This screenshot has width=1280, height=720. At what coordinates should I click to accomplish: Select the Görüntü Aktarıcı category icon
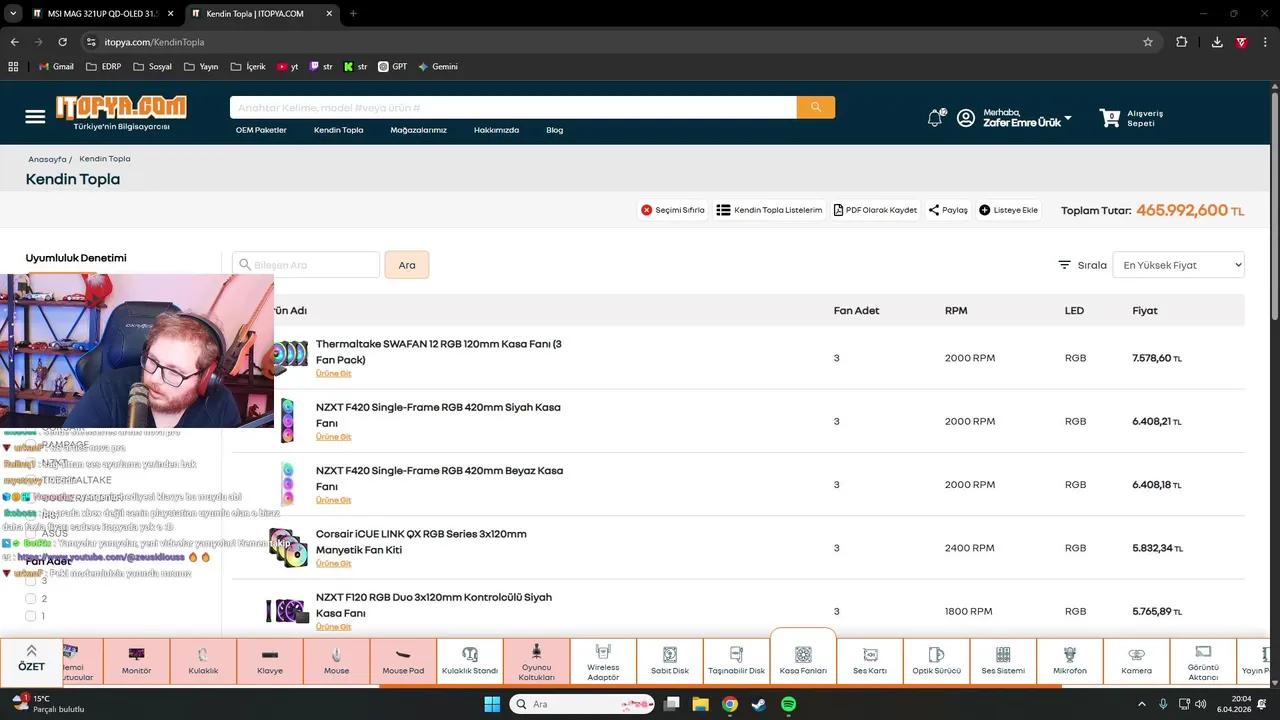[1203, 650]
